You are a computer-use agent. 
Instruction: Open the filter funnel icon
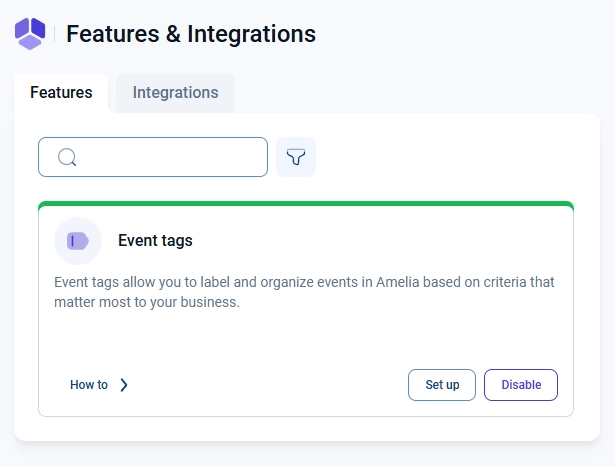[x=296, y=157]
